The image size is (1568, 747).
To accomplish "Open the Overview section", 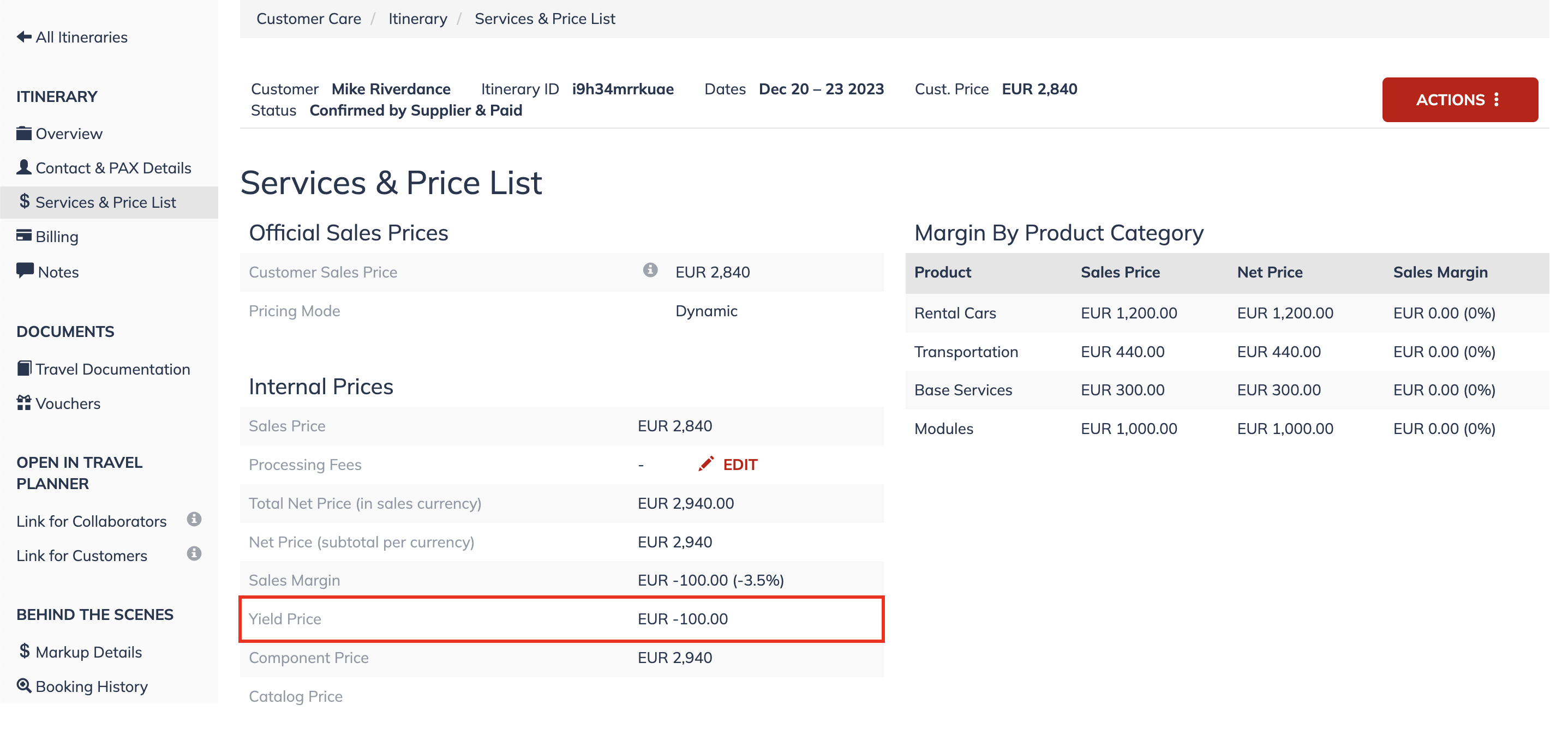I will 69,134.
